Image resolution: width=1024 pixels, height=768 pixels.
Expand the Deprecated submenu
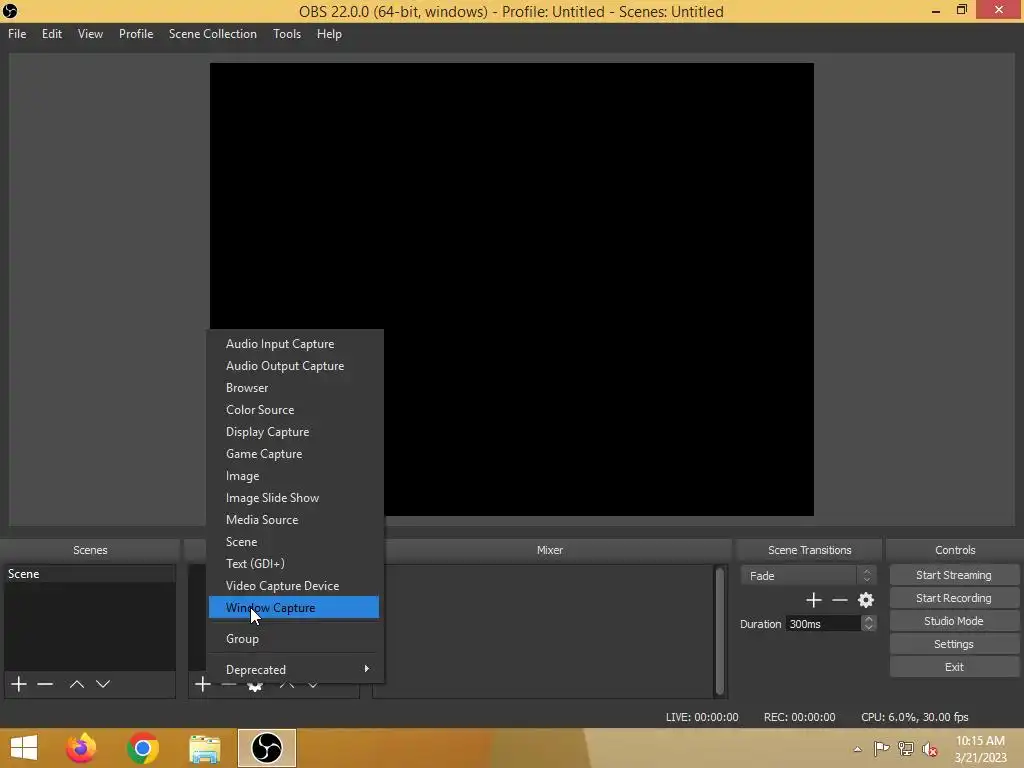(x=293, y=669)
